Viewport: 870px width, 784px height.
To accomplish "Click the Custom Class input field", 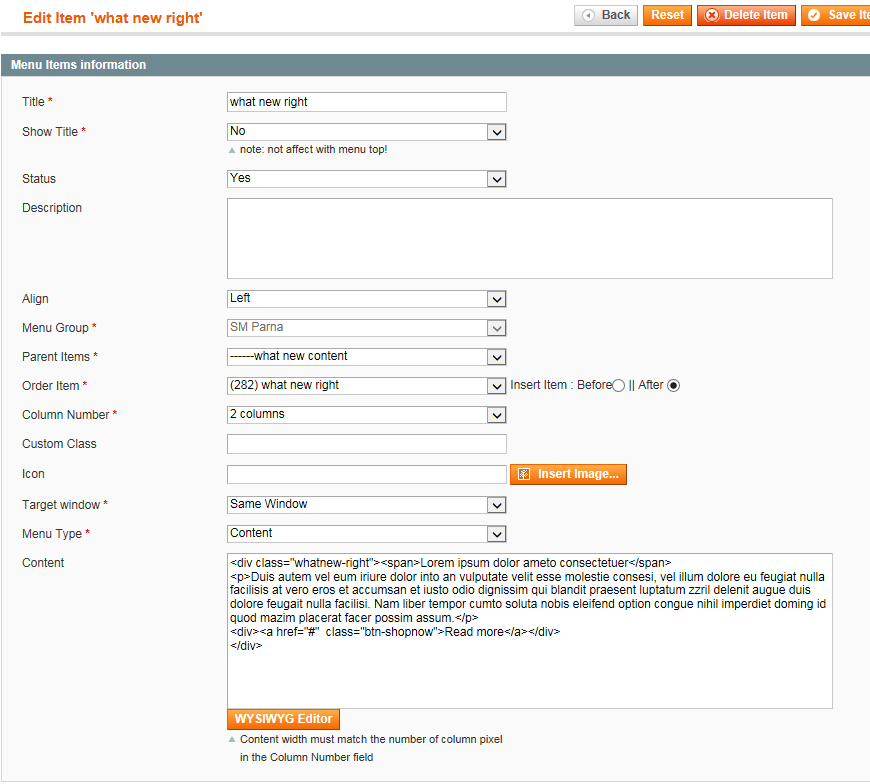I will point(366,444).
